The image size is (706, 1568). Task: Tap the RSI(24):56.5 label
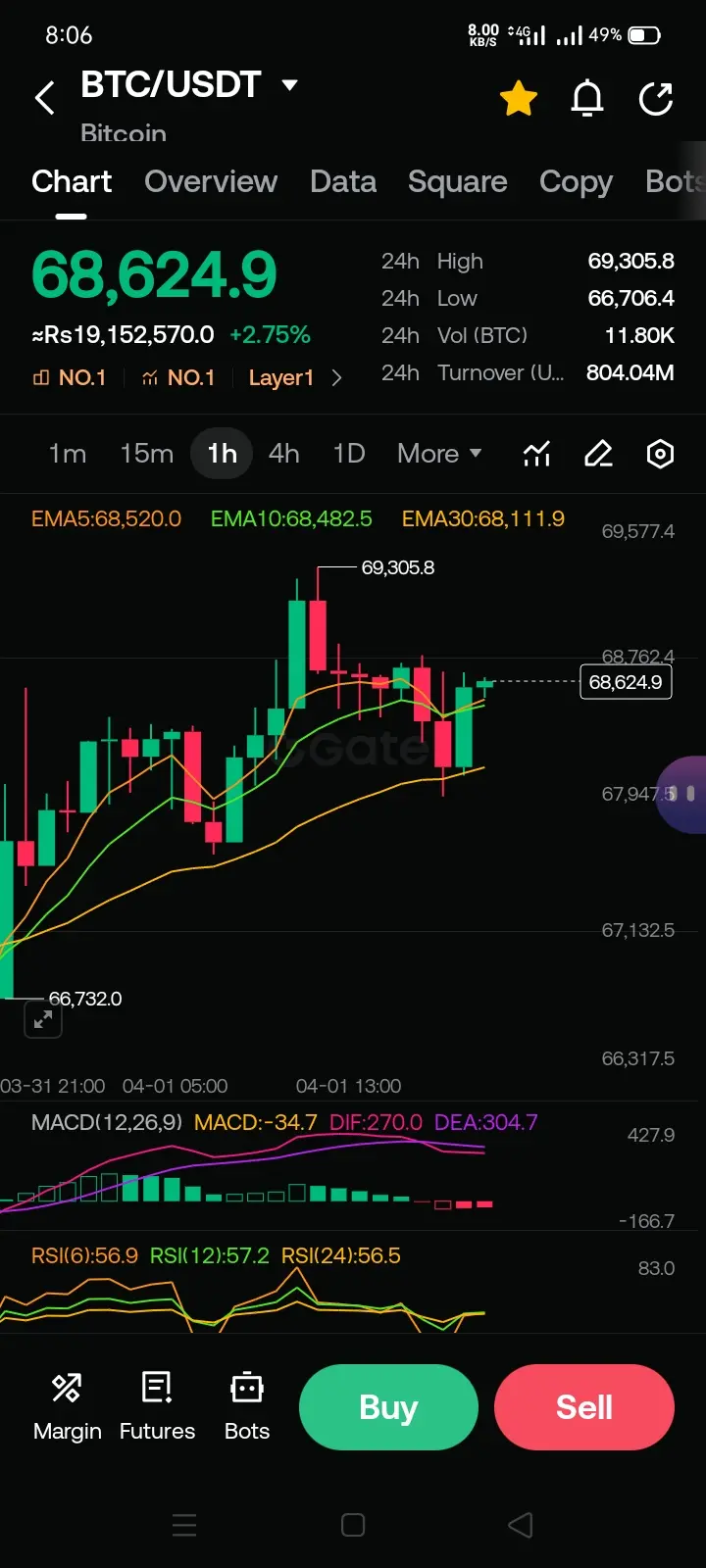[x=340, y=1255]
